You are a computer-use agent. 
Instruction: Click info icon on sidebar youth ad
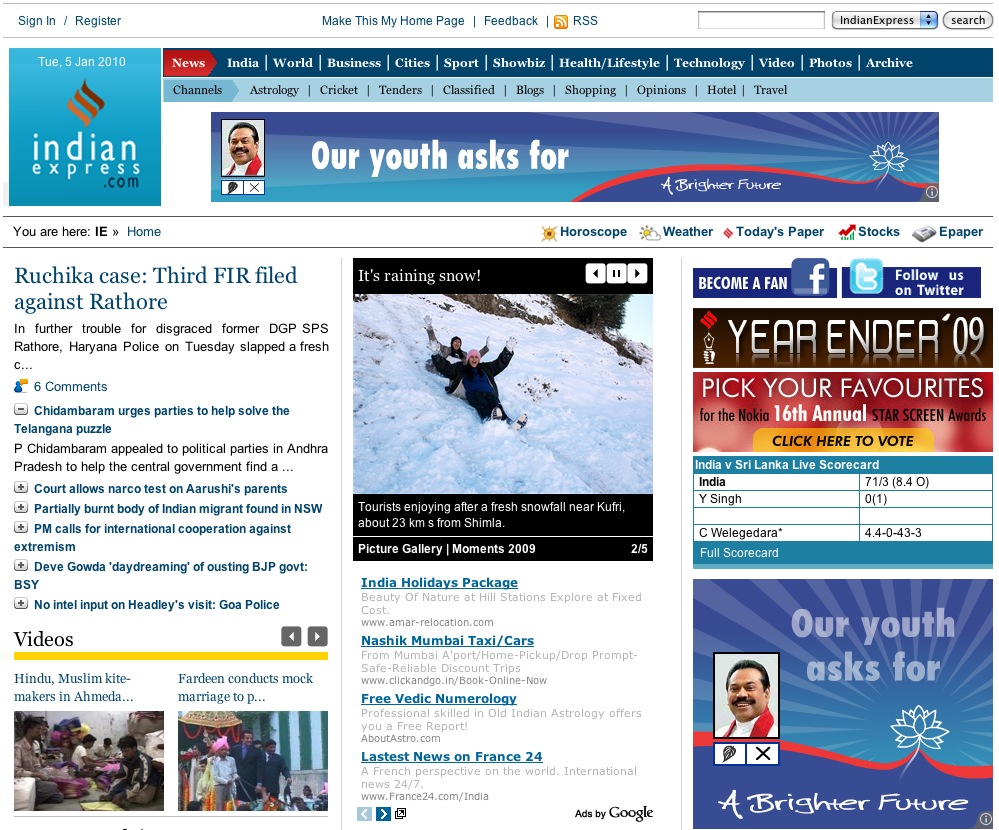[986, 819]
